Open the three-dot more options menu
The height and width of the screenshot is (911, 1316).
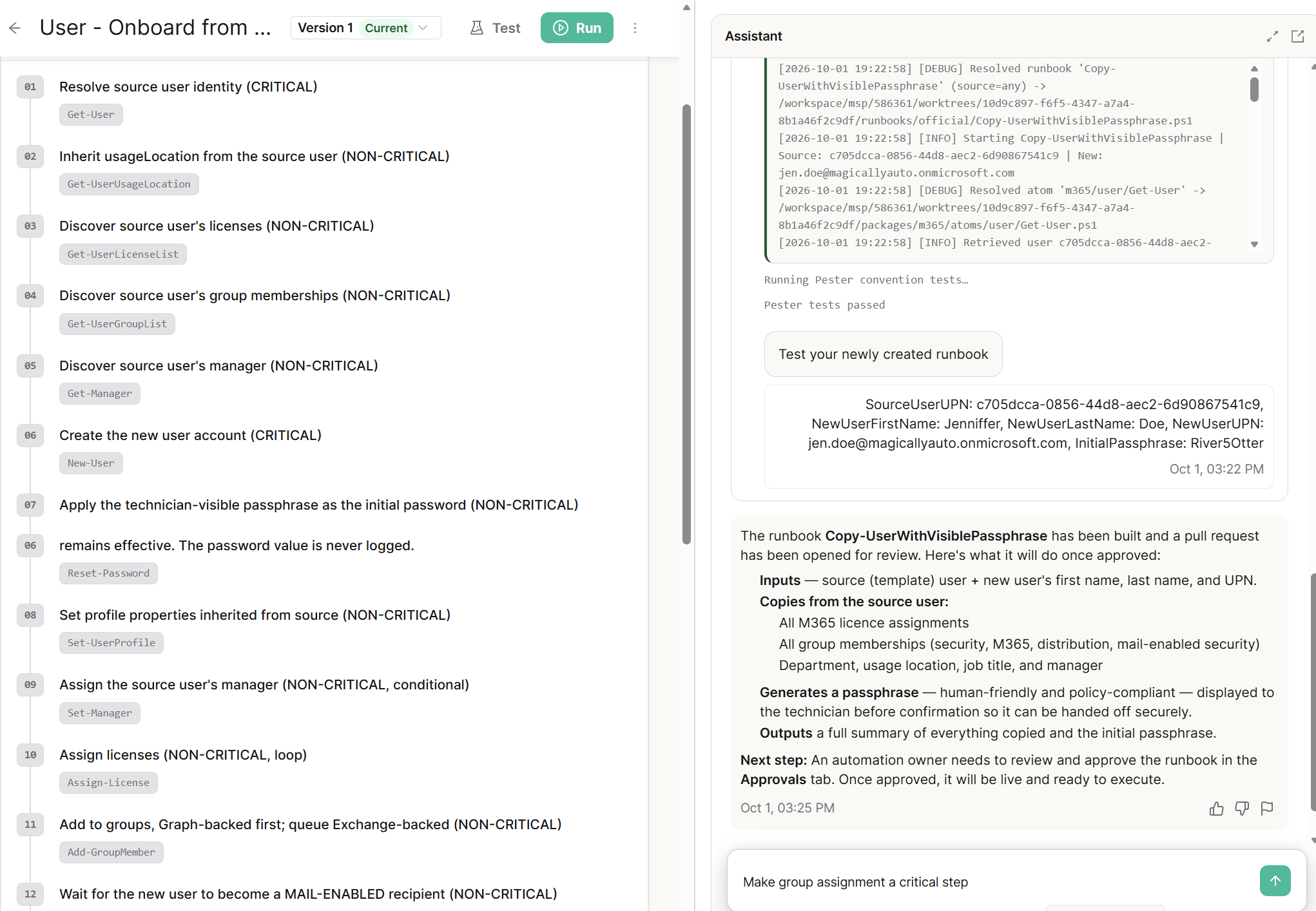pyautogui.click(x=635, y=28)
